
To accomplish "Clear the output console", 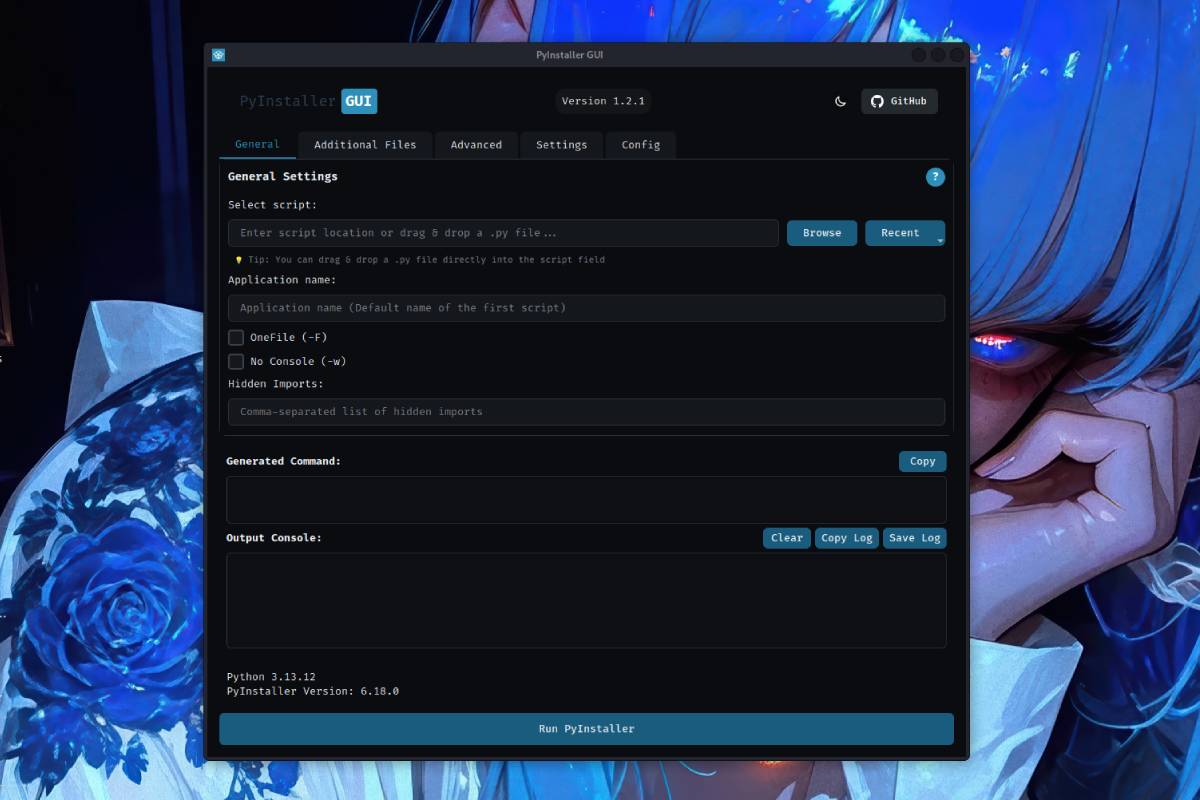I will click(787, 538).
